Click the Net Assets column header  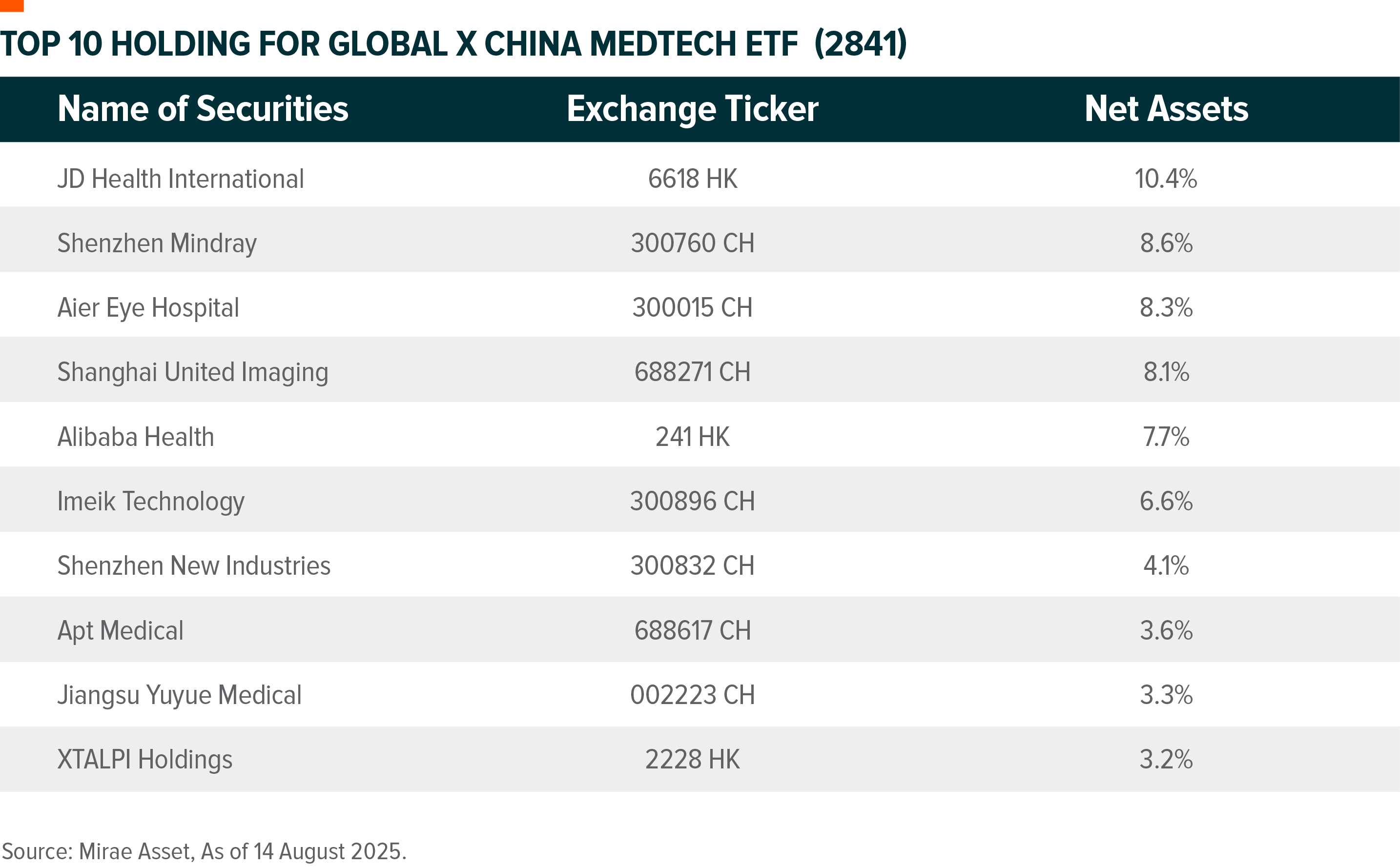(x=1166, y=109)
